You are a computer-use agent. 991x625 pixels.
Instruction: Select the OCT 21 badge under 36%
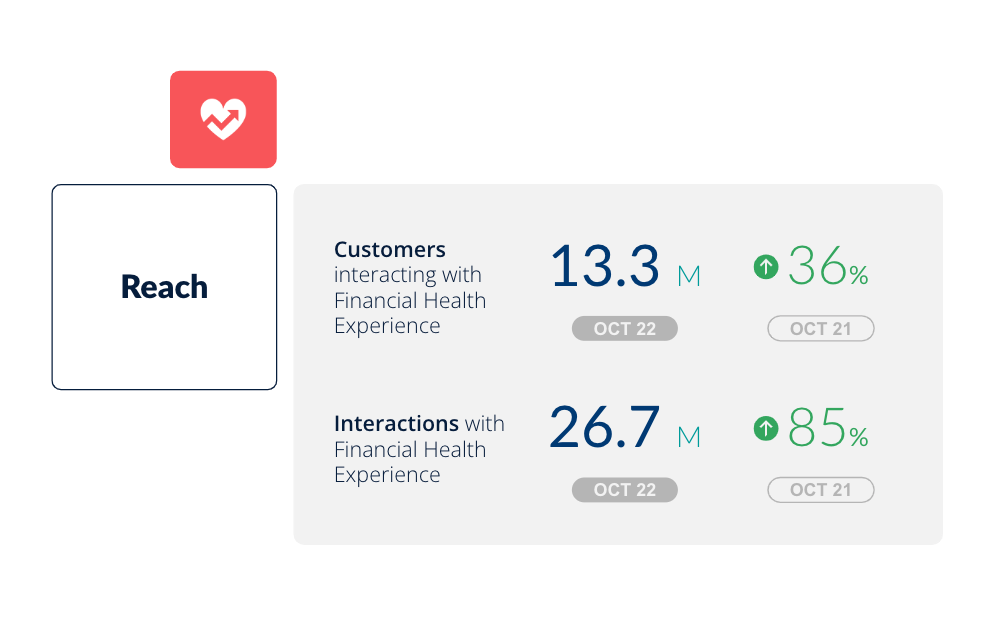[821, 329]
